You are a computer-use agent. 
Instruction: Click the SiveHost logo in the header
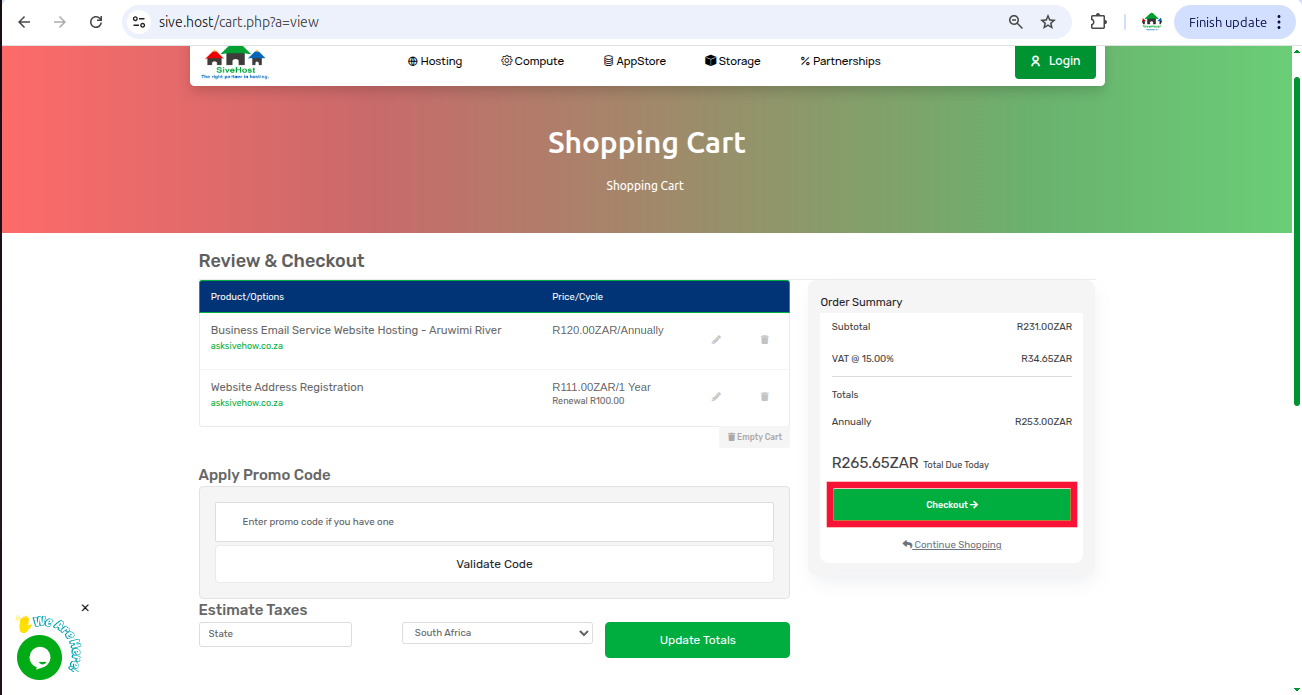[x=235, y=63]
